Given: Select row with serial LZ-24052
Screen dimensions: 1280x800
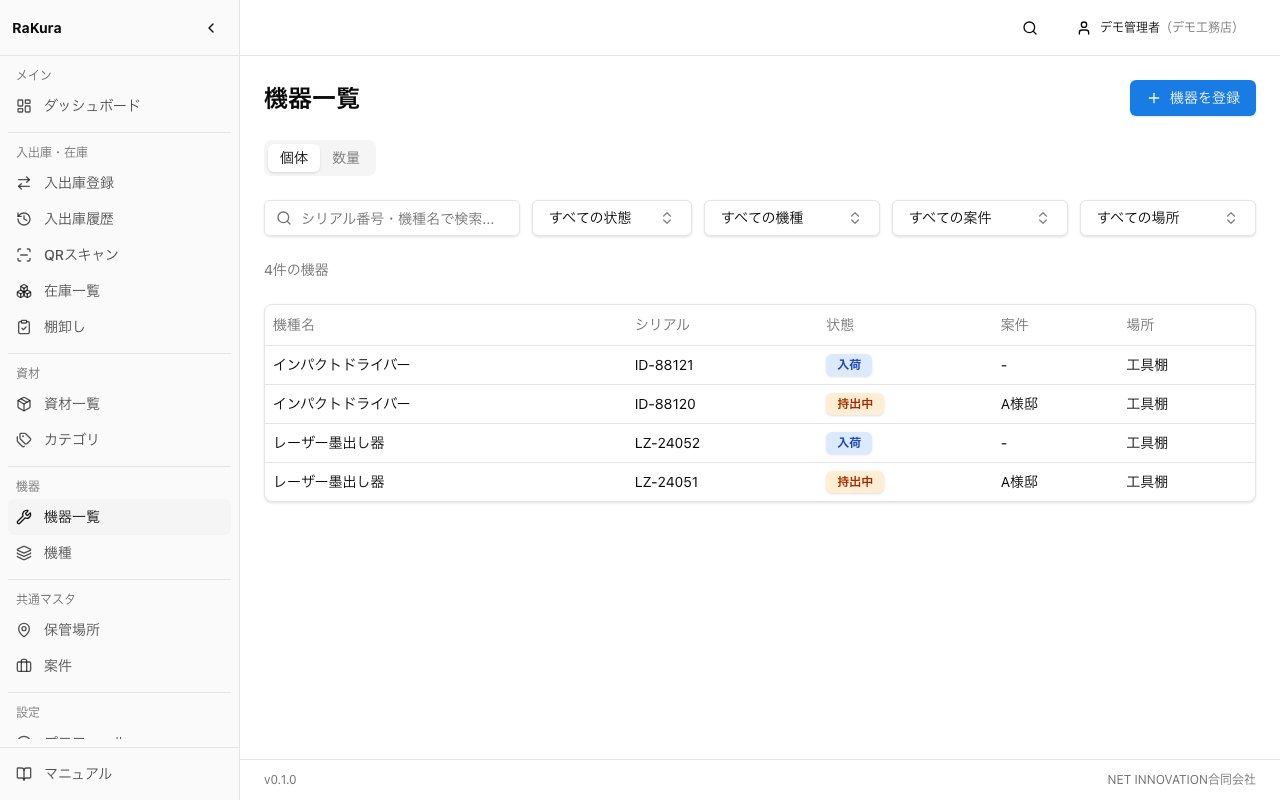Looking at the screenshot, I should pos(760,443).
